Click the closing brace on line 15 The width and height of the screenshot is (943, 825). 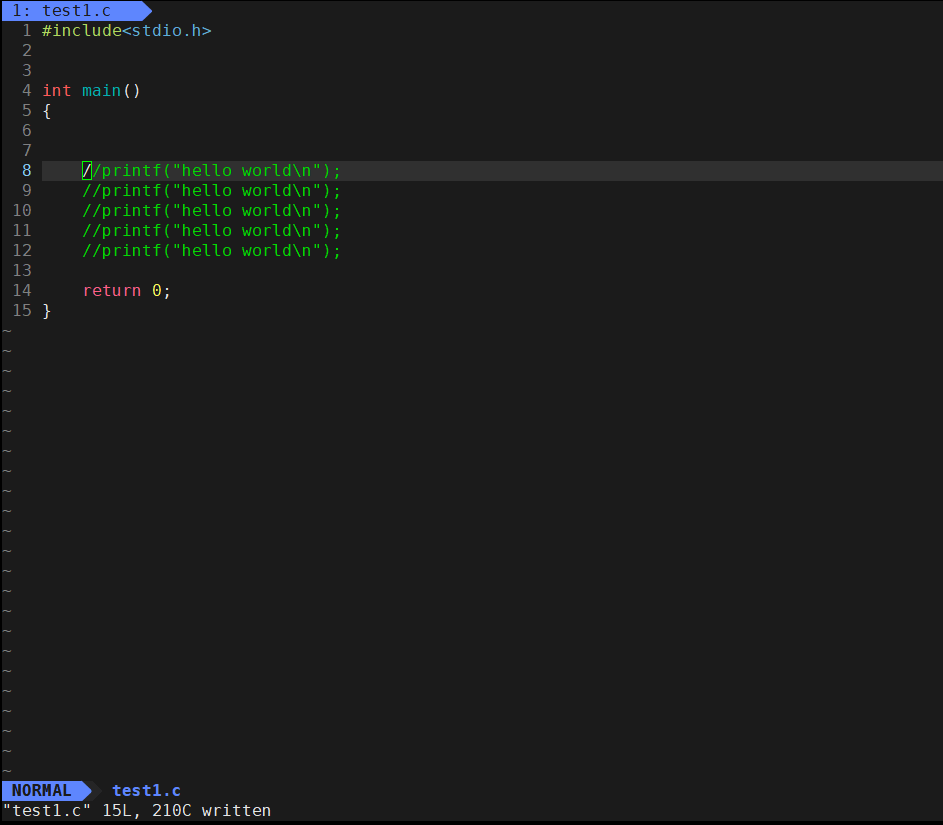(x=47, y=311)
